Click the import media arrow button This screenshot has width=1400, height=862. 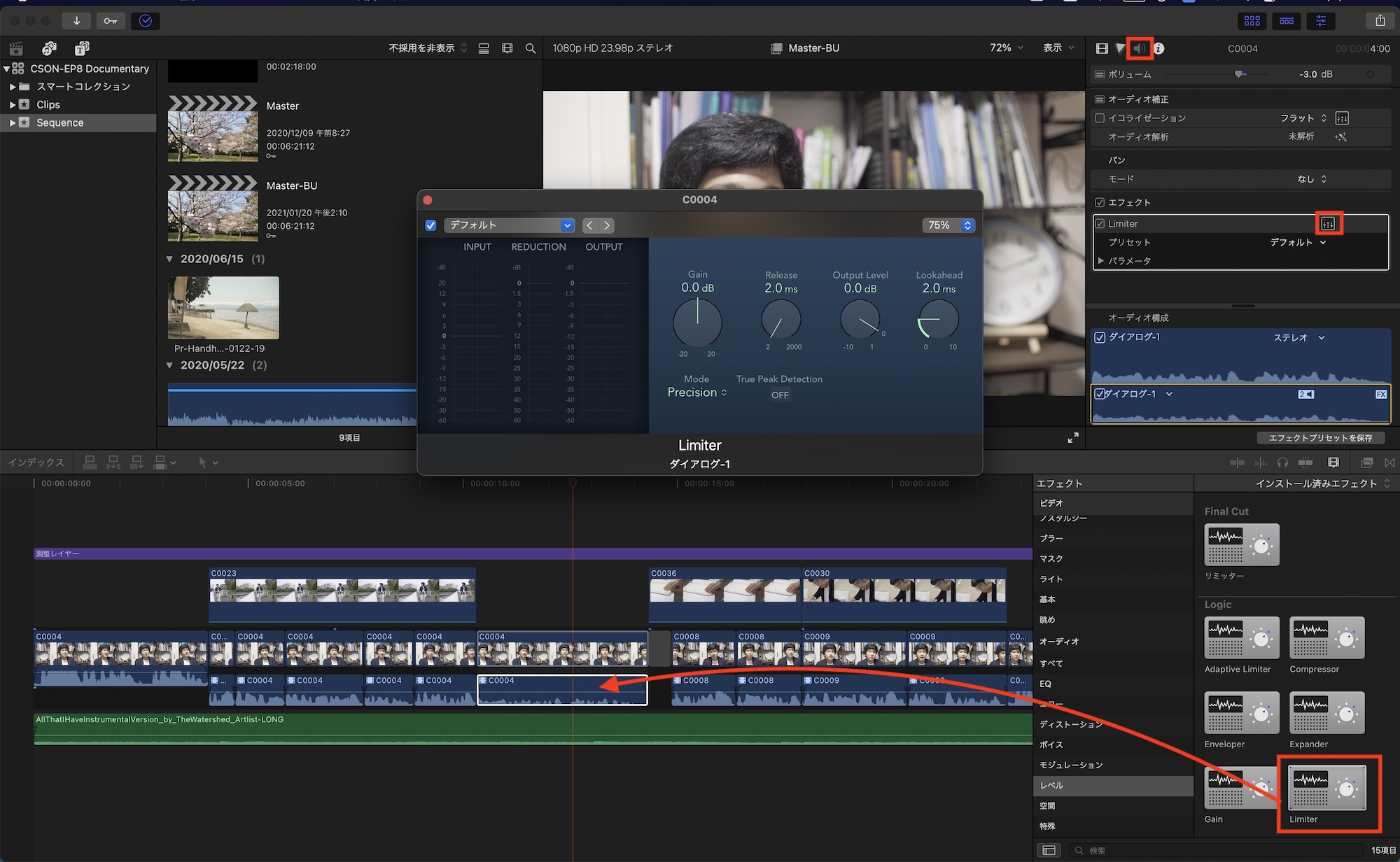click(76, 21)
